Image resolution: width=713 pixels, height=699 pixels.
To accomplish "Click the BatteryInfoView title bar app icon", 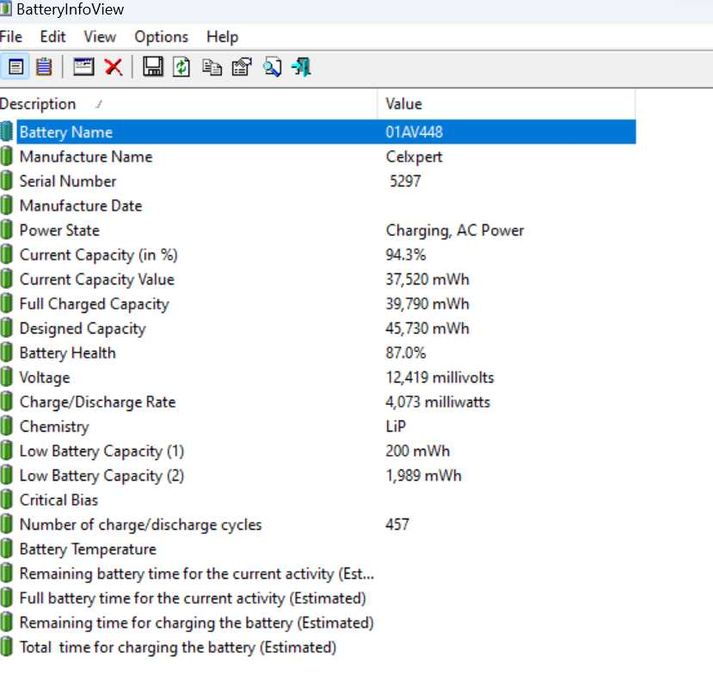I will coord(5,8).
